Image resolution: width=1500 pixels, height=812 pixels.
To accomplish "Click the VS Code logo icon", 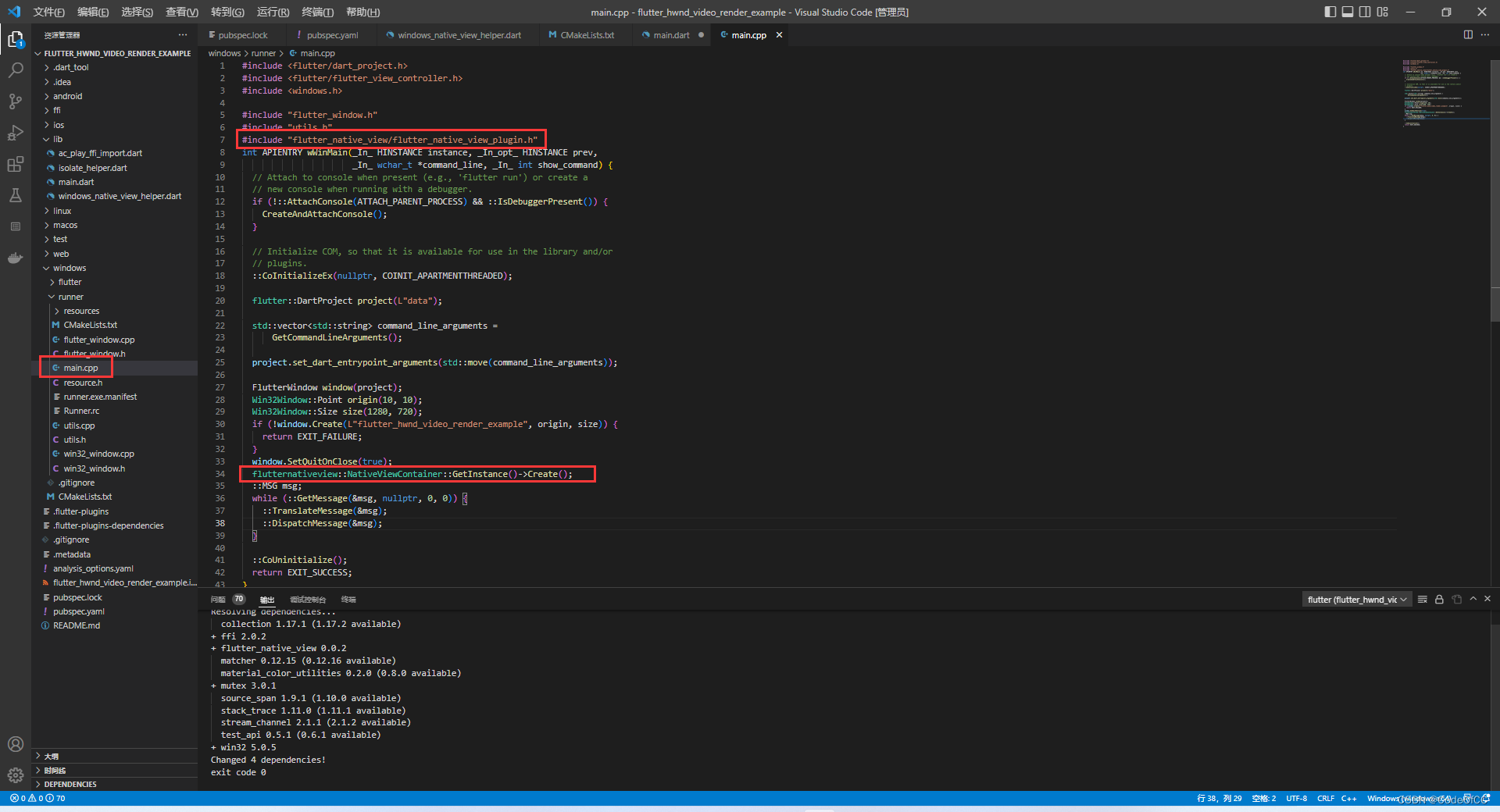I will click(x=14, y=12).
